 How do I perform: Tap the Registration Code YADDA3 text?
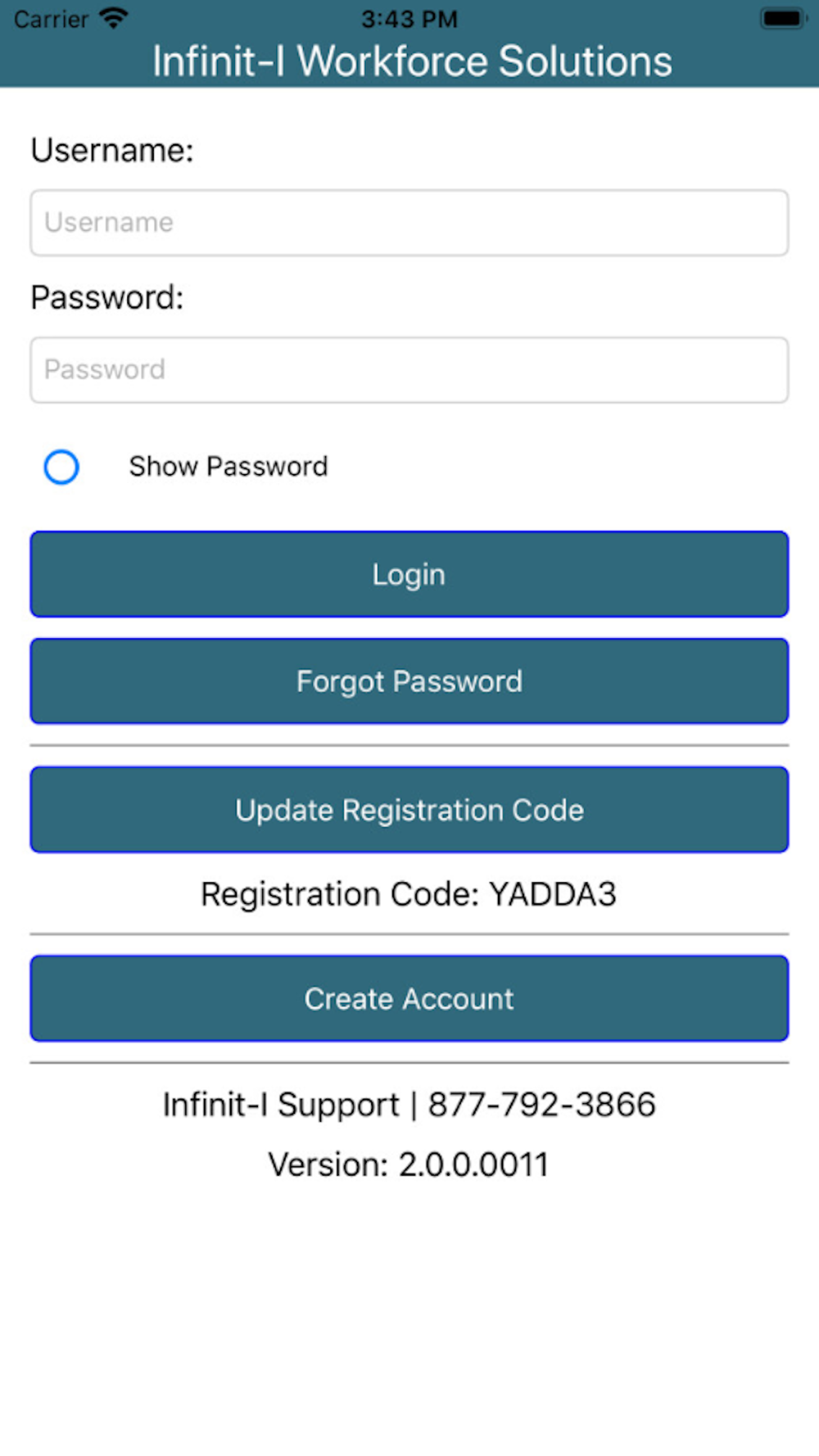coord(409,894)
